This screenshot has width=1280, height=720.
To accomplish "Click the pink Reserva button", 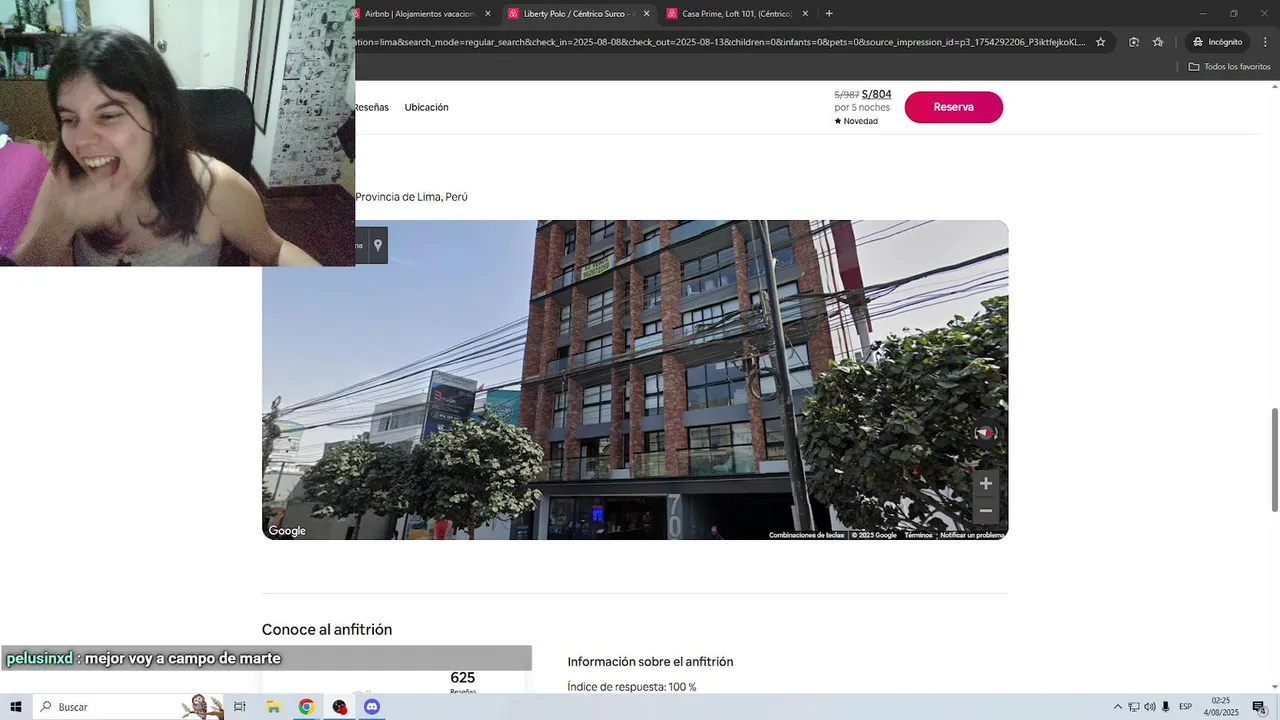I will tap(953, 107).
